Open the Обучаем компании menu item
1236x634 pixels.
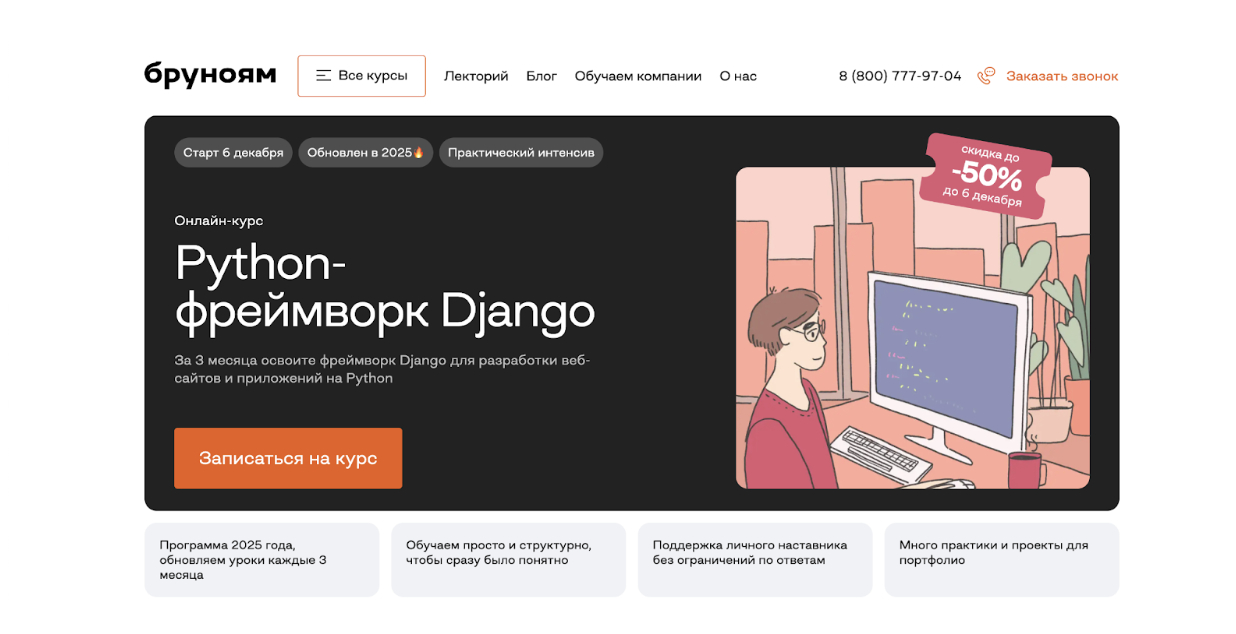(638, 76)
